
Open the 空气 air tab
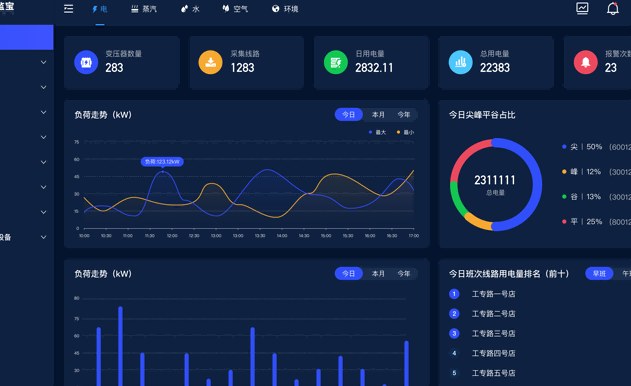235,9
